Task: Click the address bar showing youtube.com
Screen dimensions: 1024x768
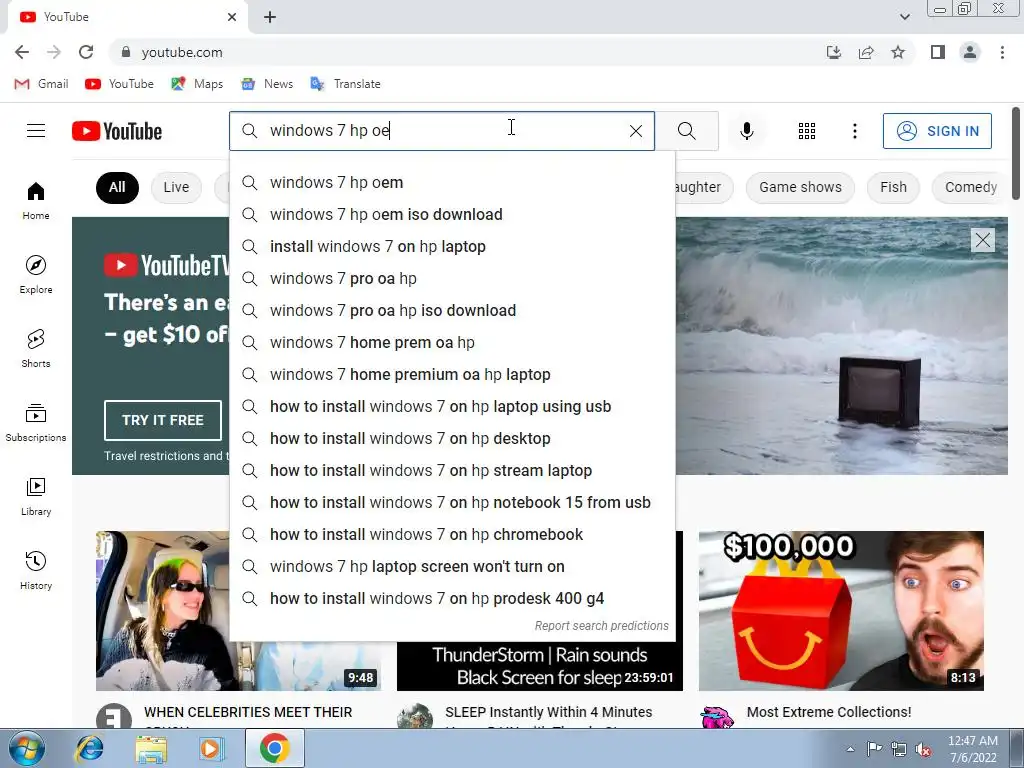Action: coord(457,52)
